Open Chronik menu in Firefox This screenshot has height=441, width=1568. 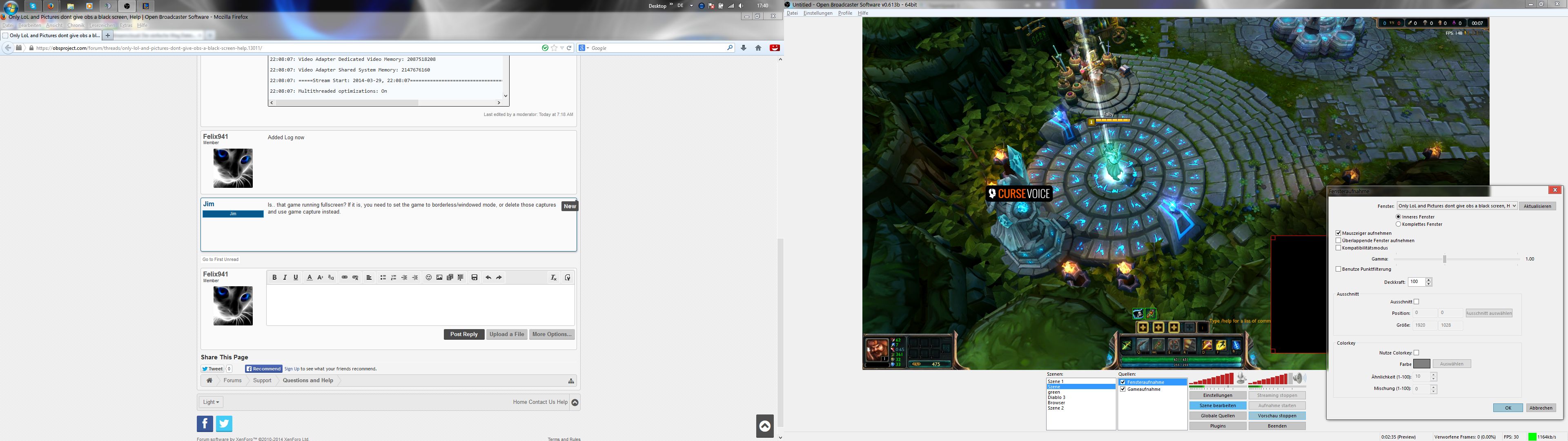76,26
